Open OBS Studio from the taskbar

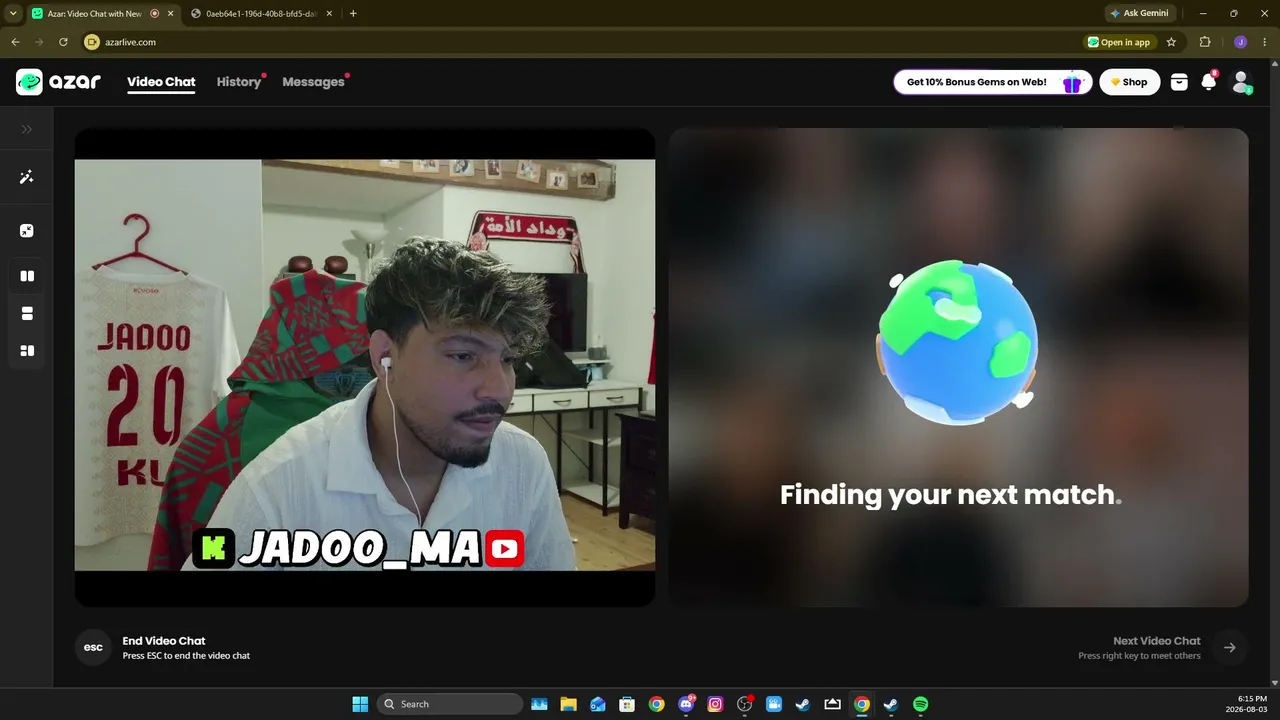pyautogui.click(x=744, y=704)
